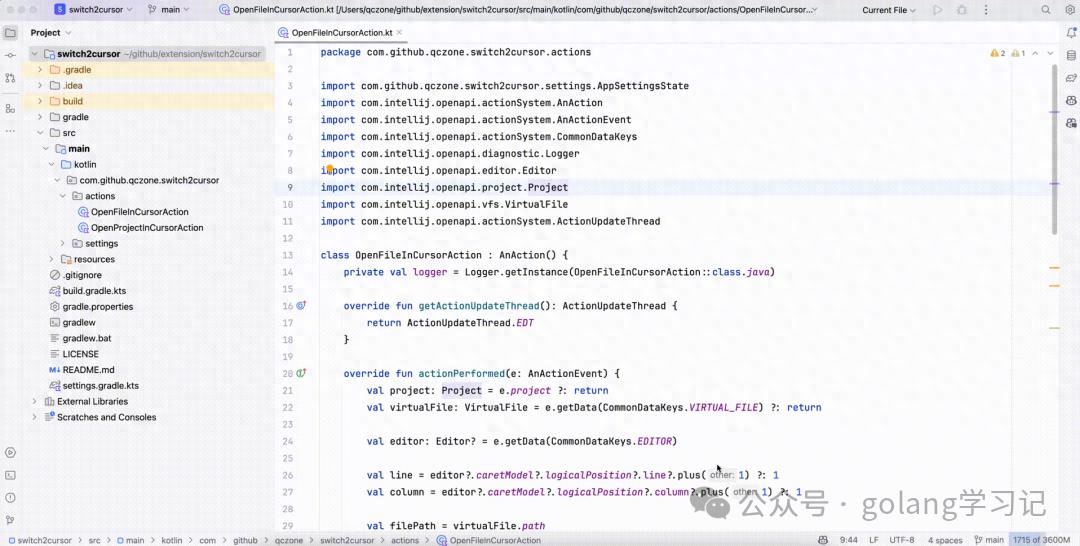The width and height of the screenshot is (1080, 546).
Task: Open the Services run tool window icon
Action: point(10,452)
